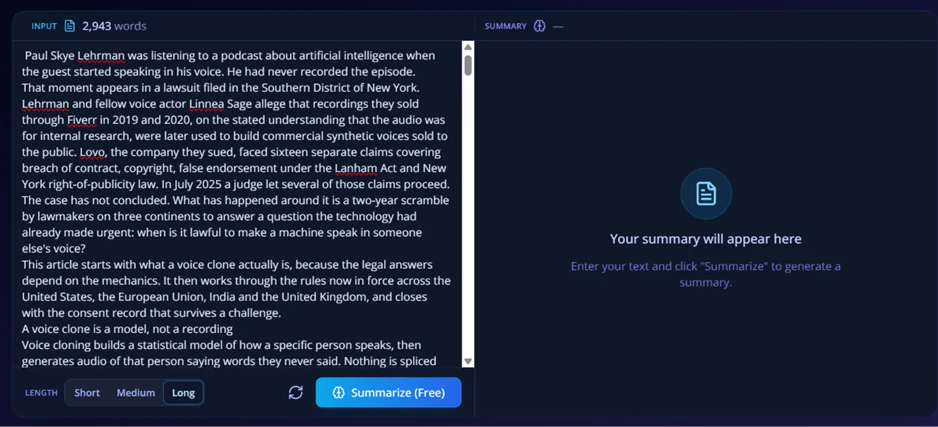Select Medium summary length
938x427 pixels.
(136, 393)
